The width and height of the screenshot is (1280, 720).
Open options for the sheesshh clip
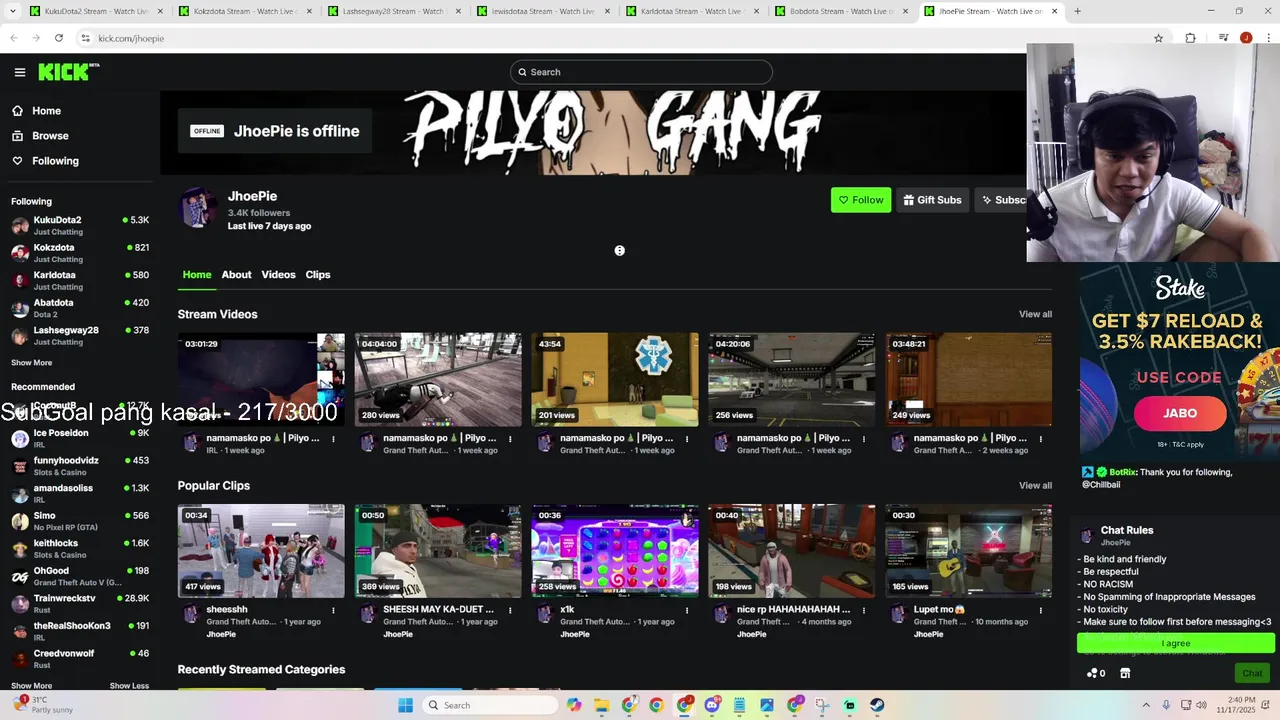[x=333, y=610]
